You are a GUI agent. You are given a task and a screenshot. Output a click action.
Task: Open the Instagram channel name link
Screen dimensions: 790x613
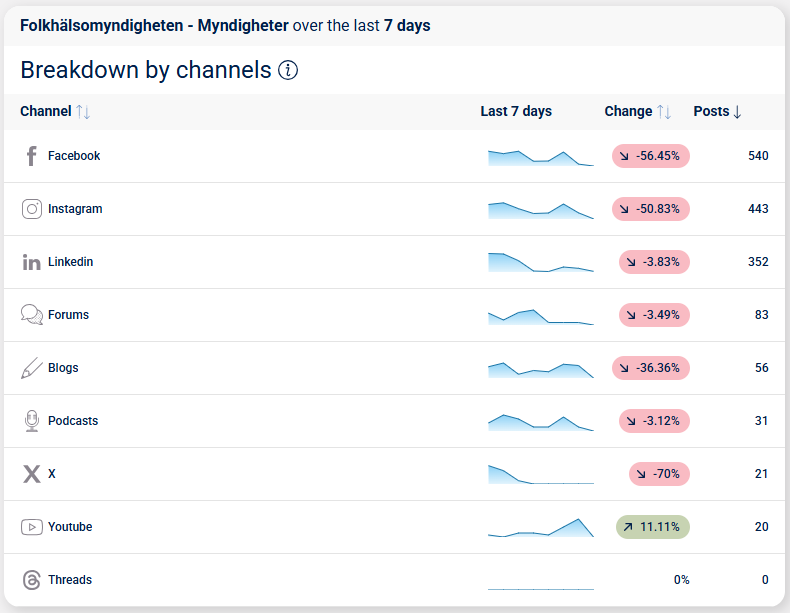click(x=75, y=209)
